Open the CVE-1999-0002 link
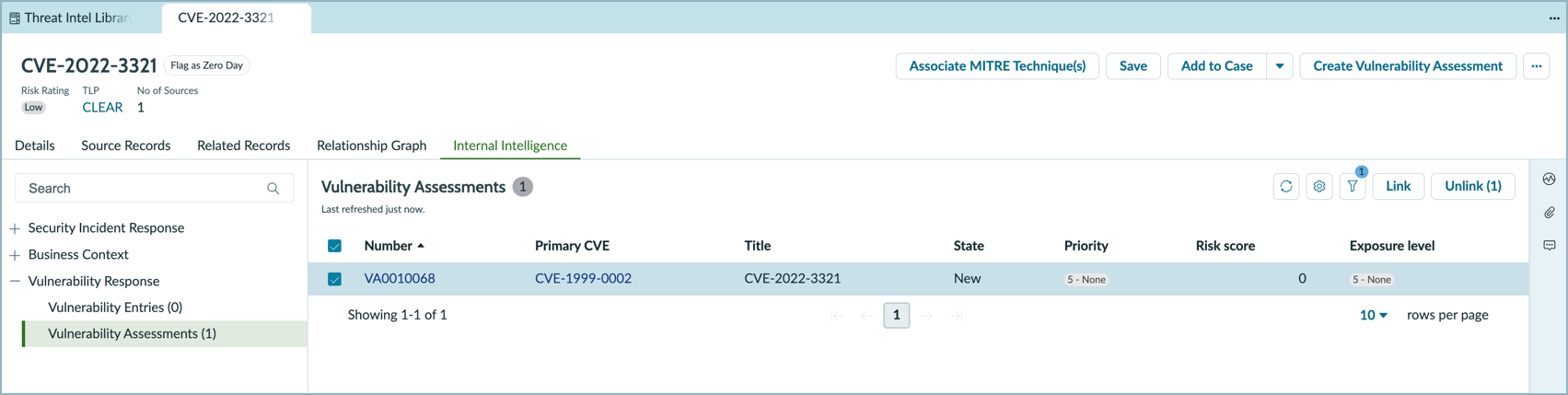This screenshot has width=1568, height=395. (x=583, y=278)
